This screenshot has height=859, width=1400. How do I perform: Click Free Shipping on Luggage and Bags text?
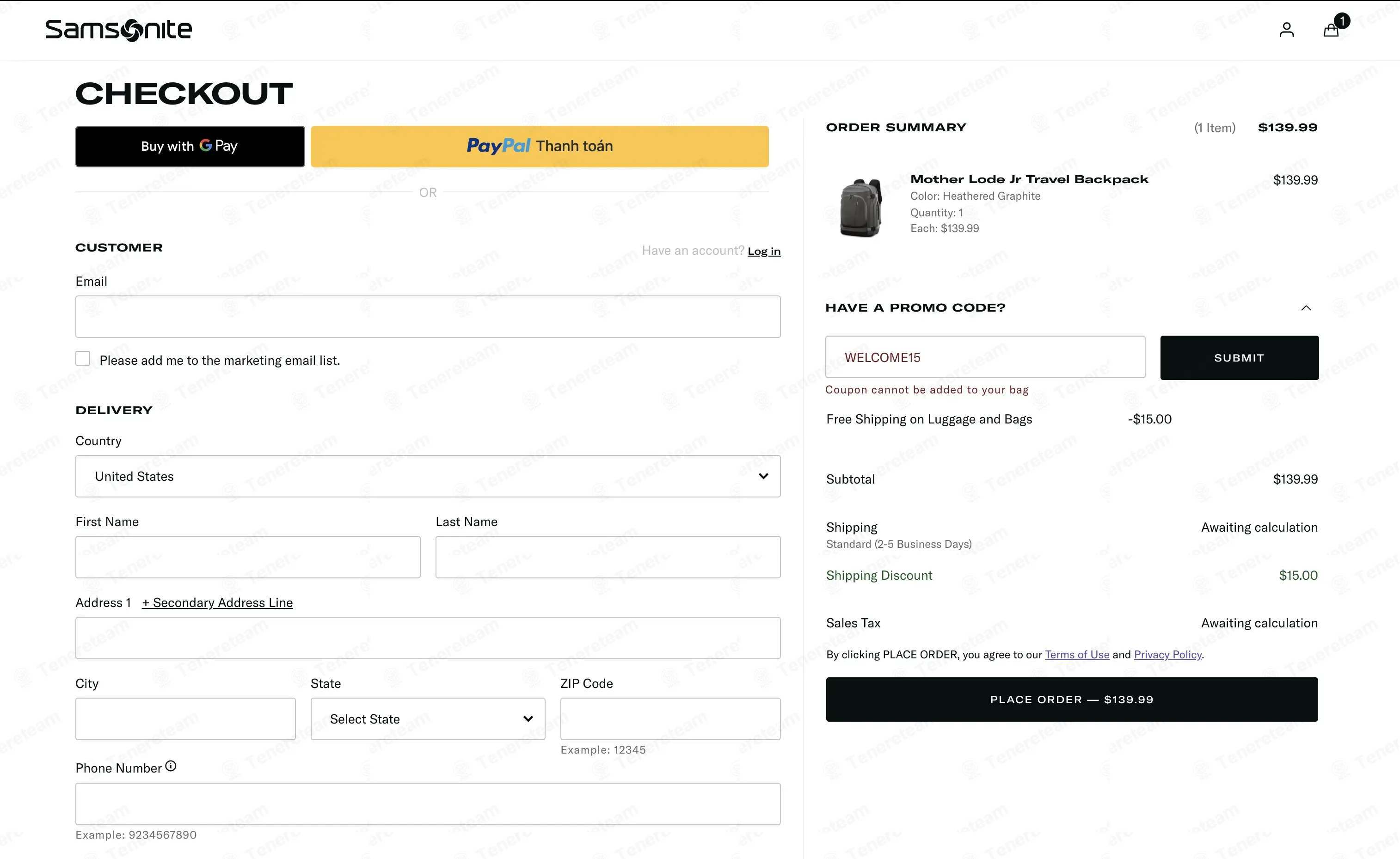(929, 419)
